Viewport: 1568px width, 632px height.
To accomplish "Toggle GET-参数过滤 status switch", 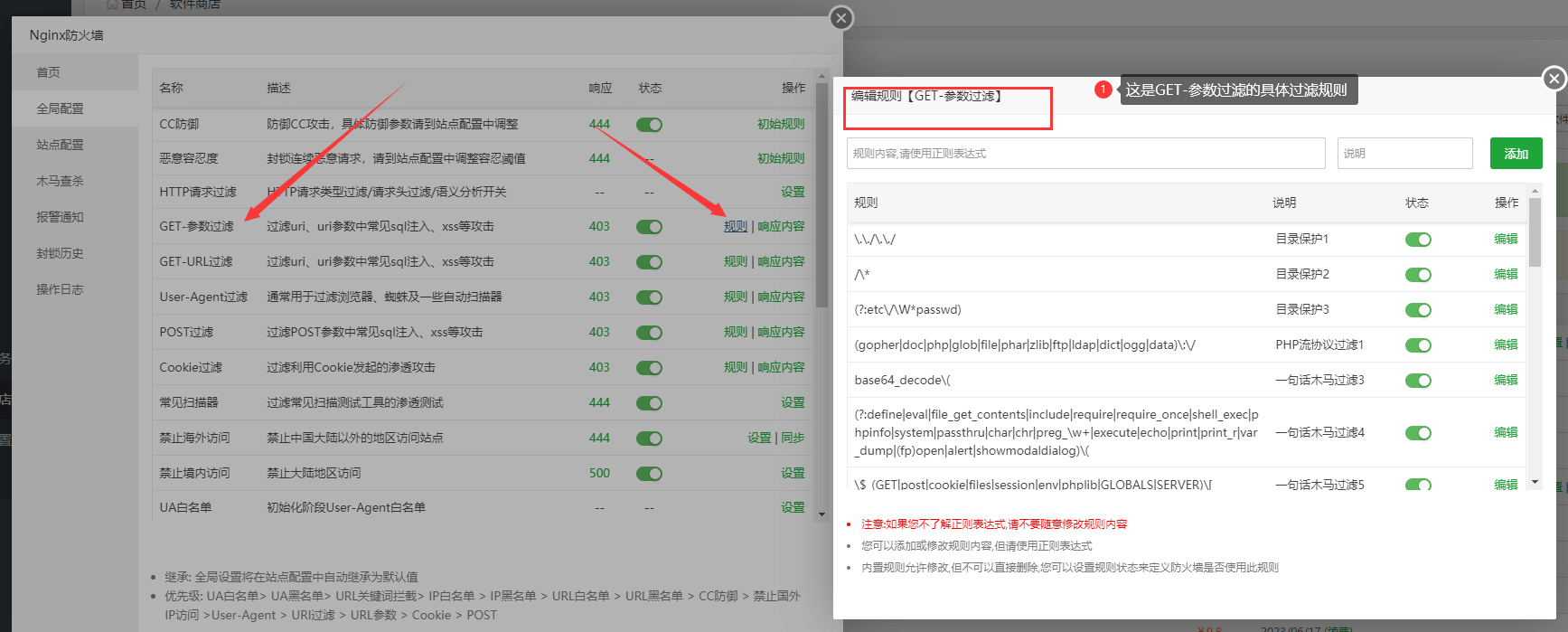I will [649, 227].
